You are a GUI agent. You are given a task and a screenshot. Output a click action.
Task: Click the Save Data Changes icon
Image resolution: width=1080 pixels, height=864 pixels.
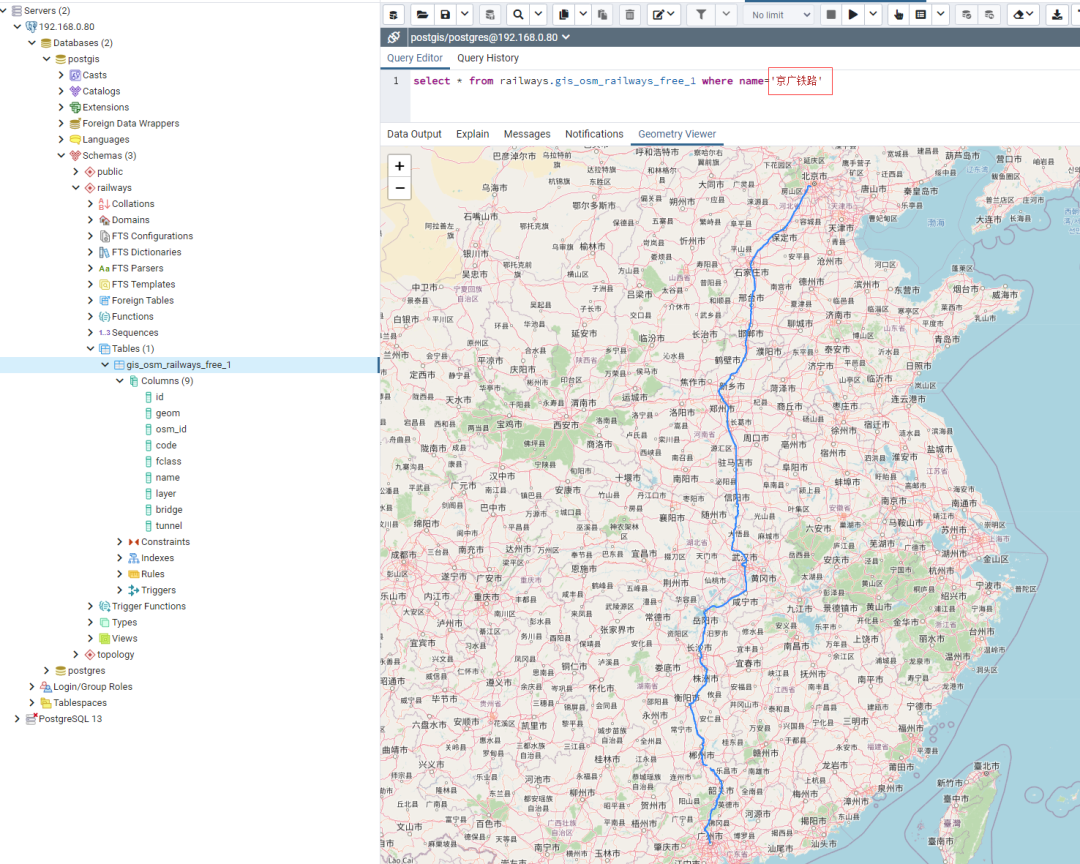click(x=490, y=14)
